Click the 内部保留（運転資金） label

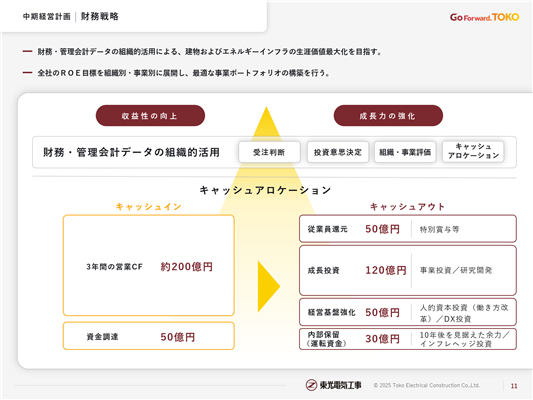tap(327, 339)
